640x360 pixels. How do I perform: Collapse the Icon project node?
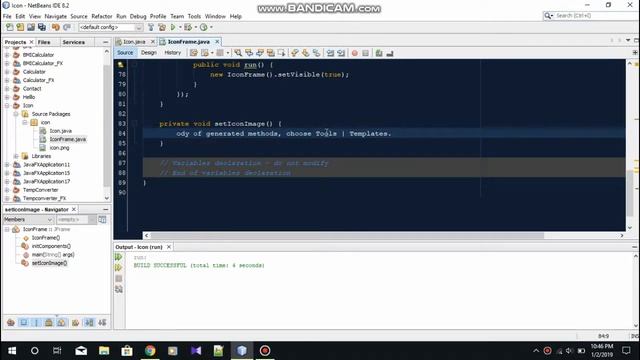7,105
